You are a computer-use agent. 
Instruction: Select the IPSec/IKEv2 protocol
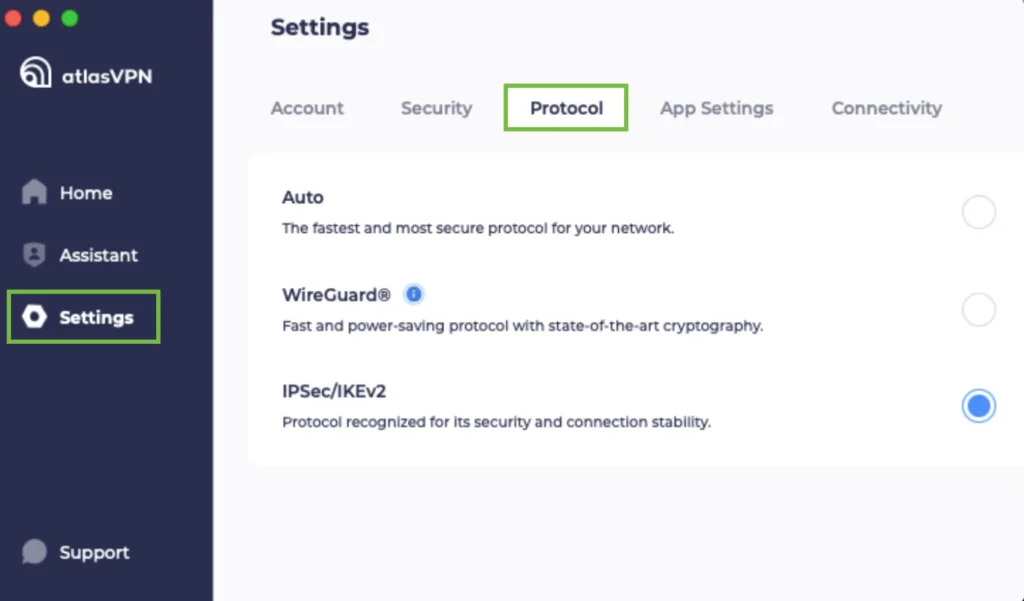pyautogui.click(x=978, y=406)
